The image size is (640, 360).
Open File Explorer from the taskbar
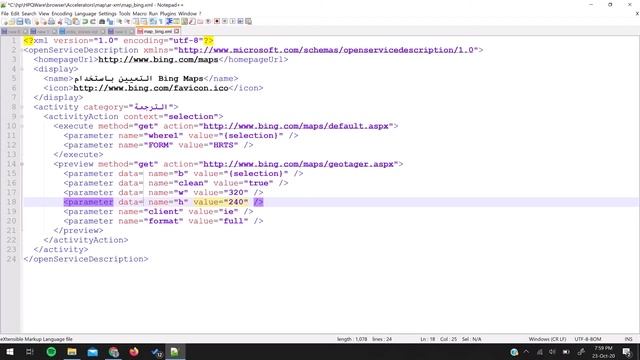[72, 352]
